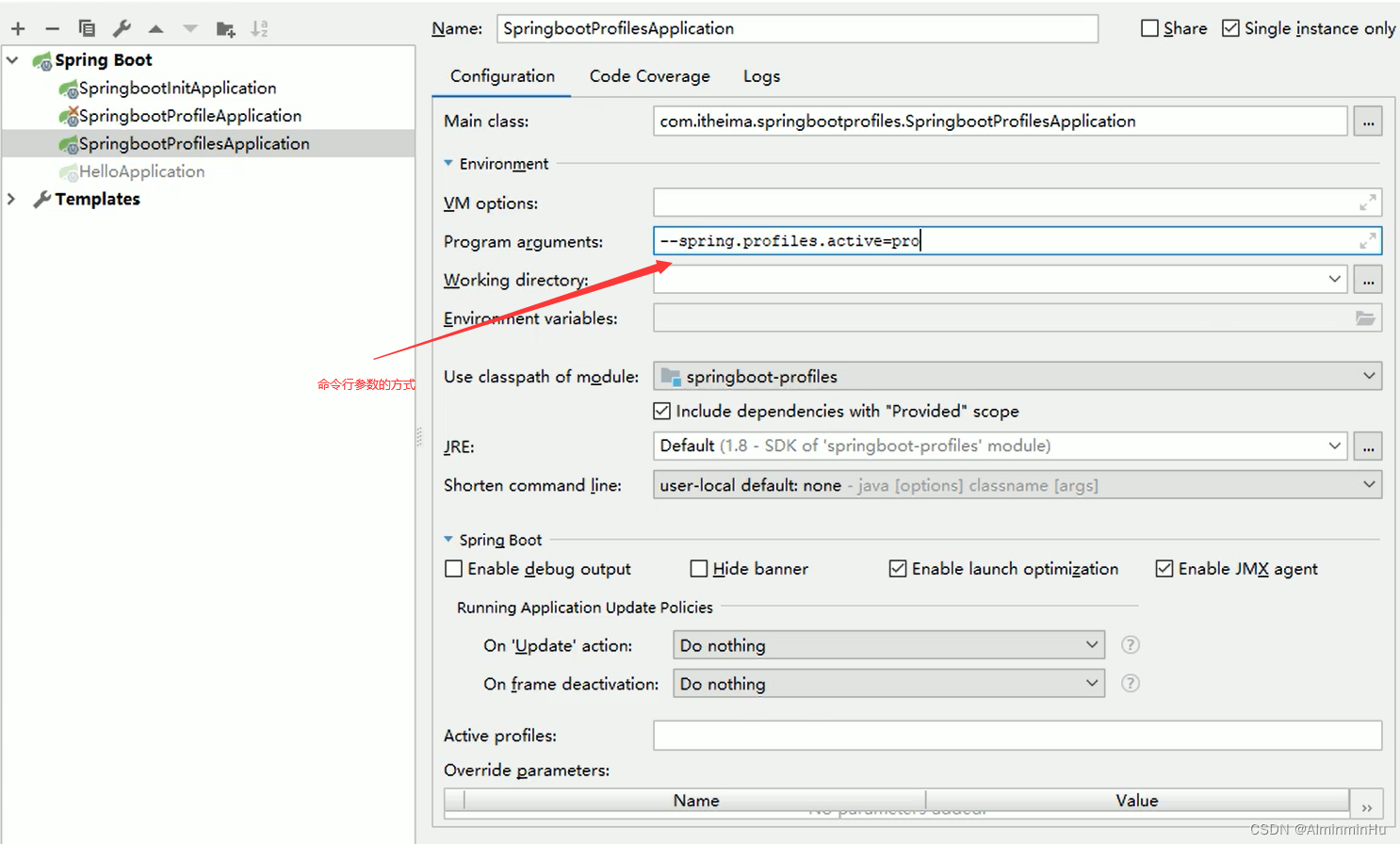This screenshot has width=1400, height=844.
Task: Toggle Enable JMX agent checkbox
Action: 1164,569
